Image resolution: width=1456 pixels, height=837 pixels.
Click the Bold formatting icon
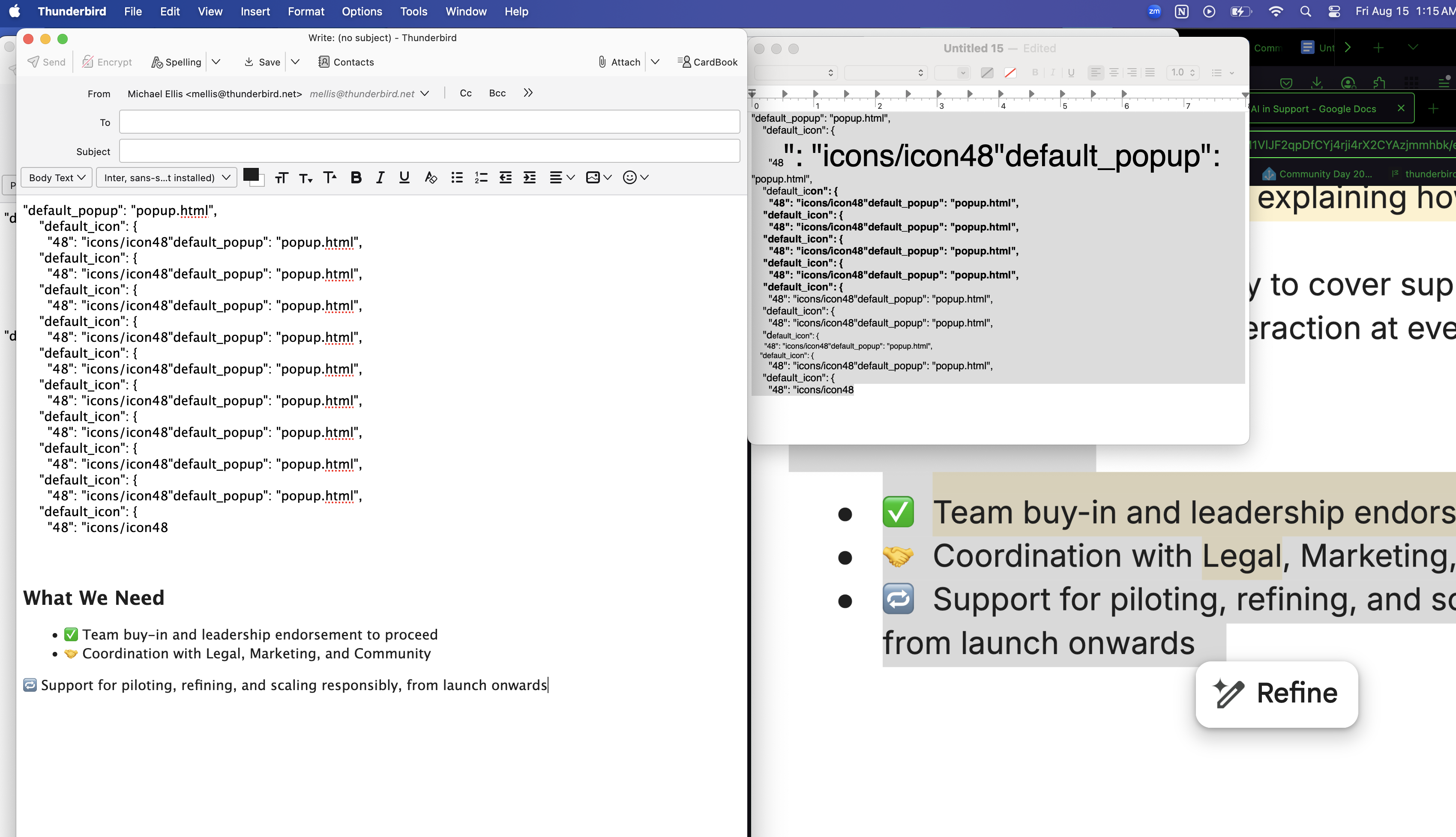pyautogui.click(x=356, y=178)
